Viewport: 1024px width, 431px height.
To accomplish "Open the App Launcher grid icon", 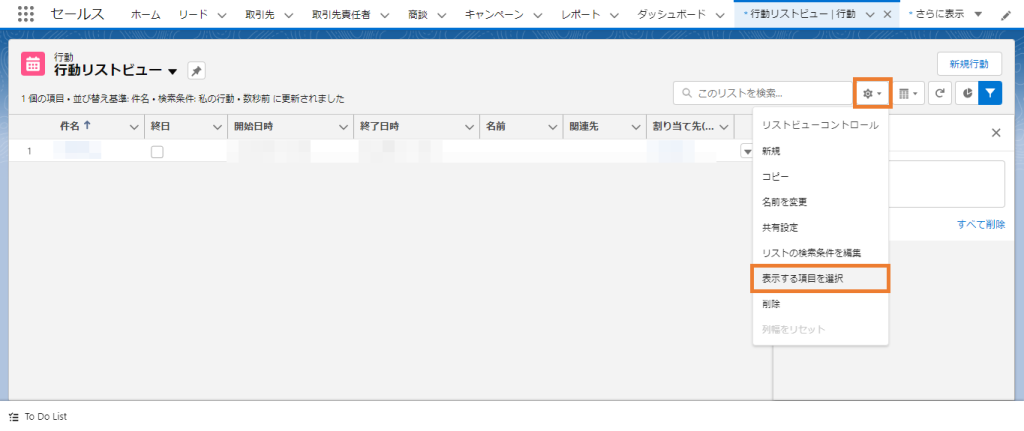I will [x=25, y=14].
